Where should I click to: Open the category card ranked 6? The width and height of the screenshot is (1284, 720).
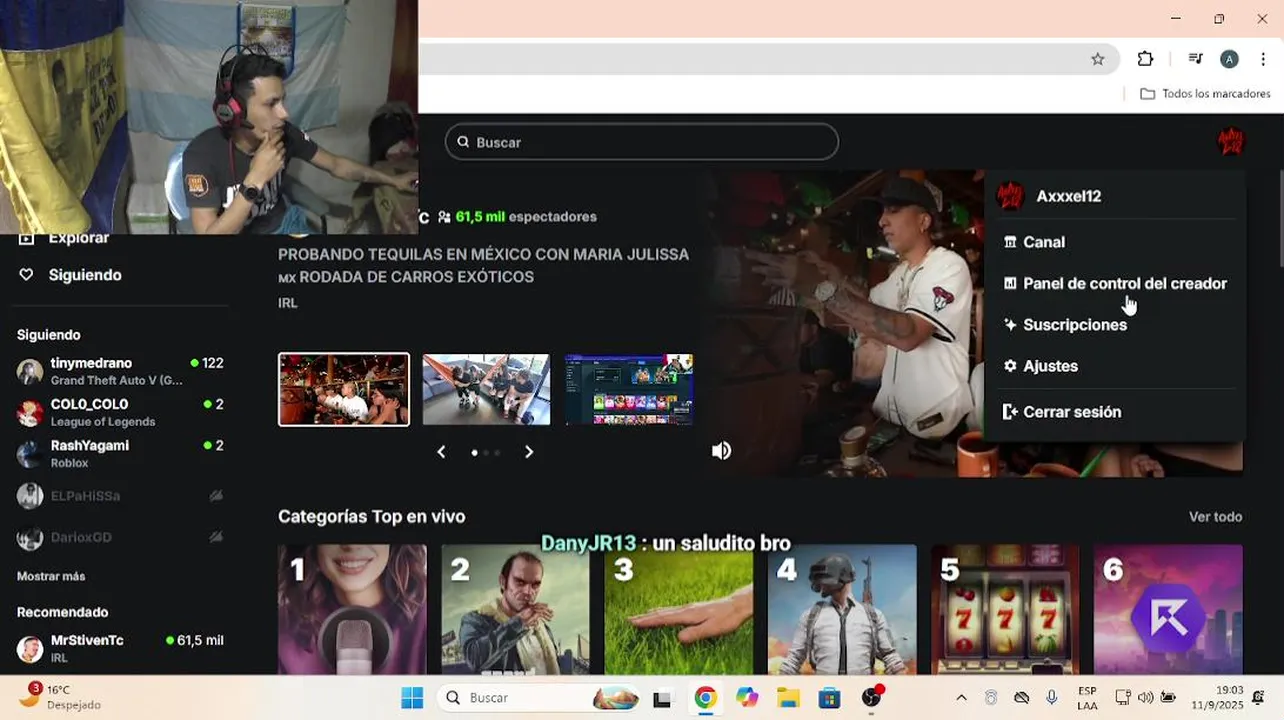tap(1168, 609)
